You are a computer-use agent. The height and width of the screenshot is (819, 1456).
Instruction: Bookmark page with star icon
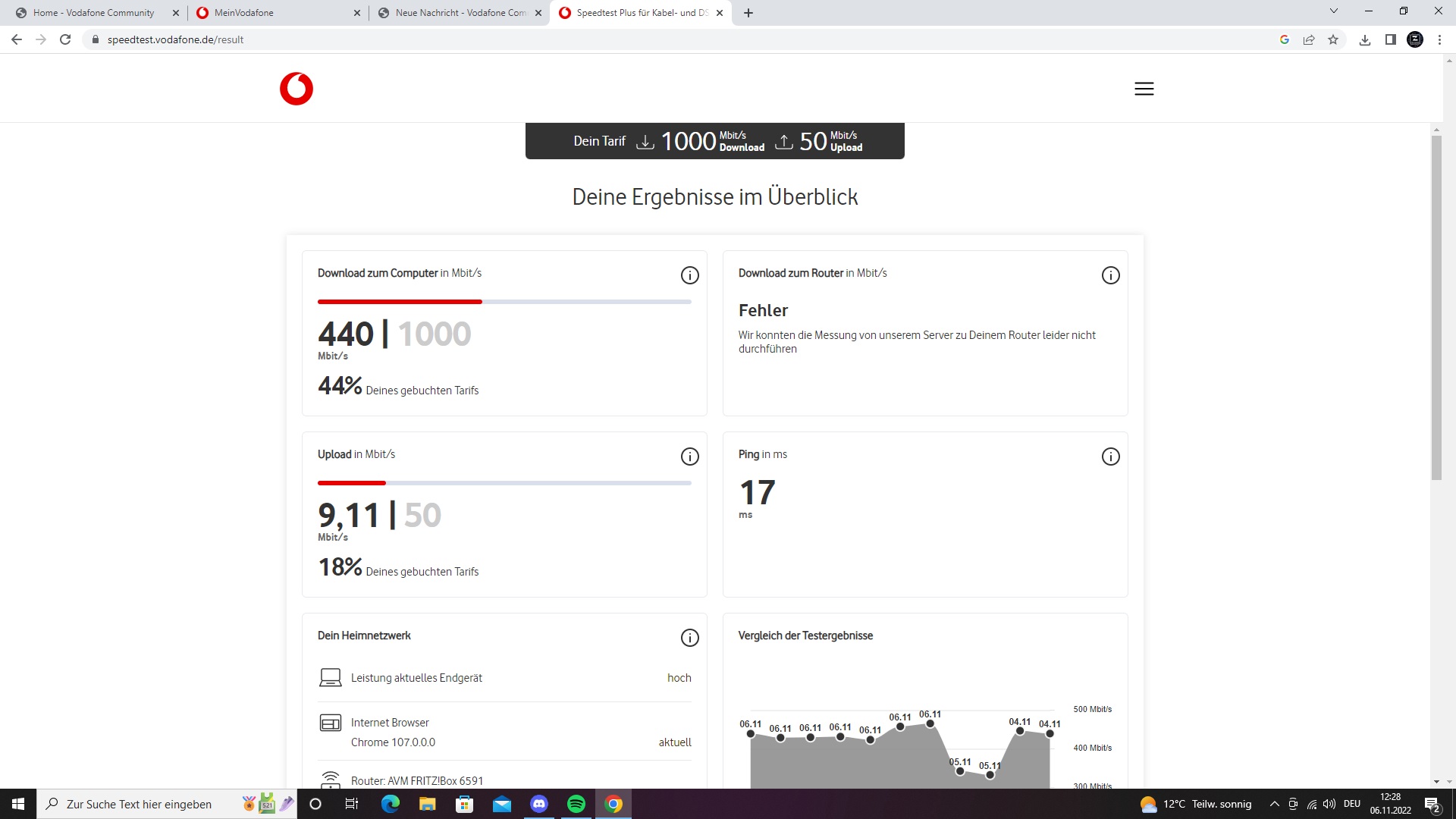point(1333,39)
